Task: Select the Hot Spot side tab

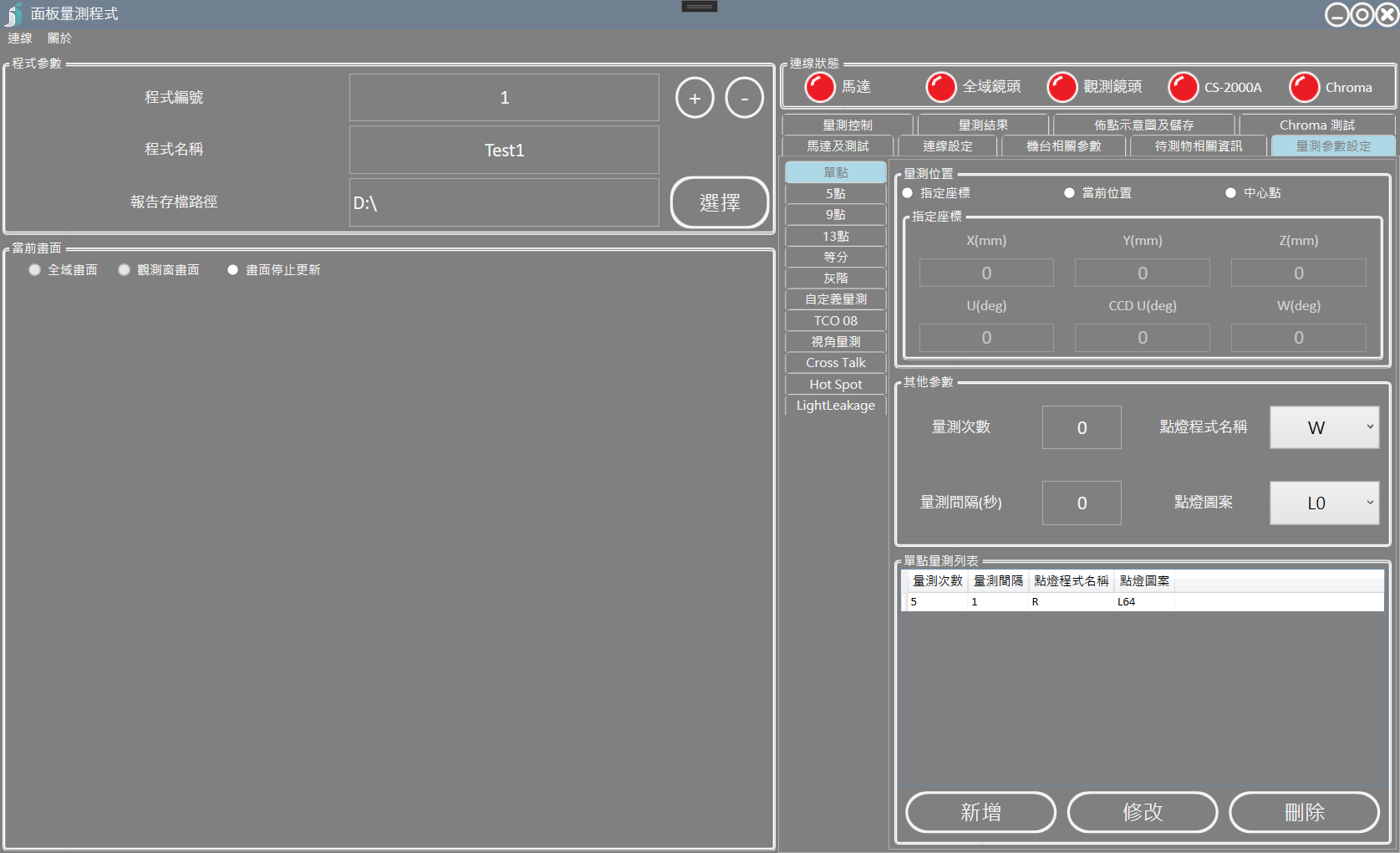Action: pos(836,384)
